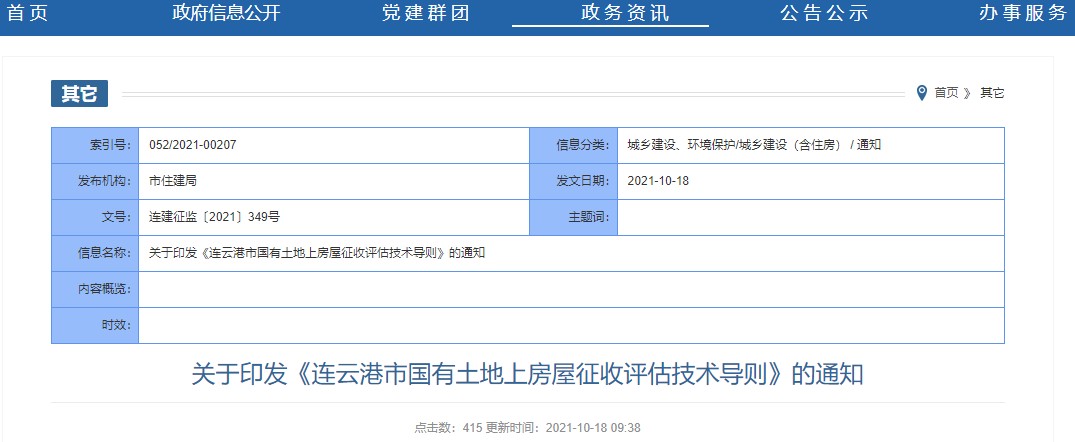Screen dimensions: 1075x442
Task: Select the 政务资讯 navigation tab
Action: point(625,14)
